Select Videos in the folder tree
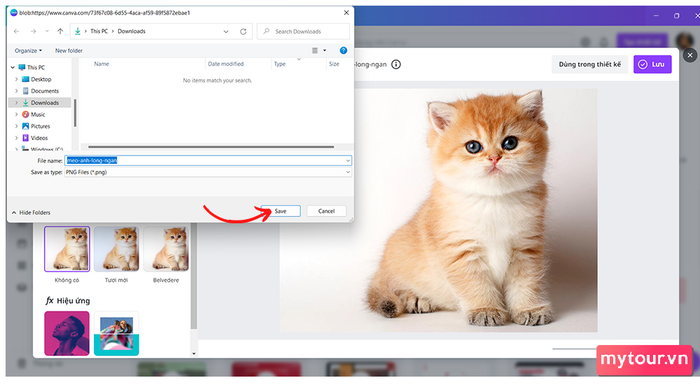Image resolution: width=700 pixels, height=385 pixels. coord(39,138)
